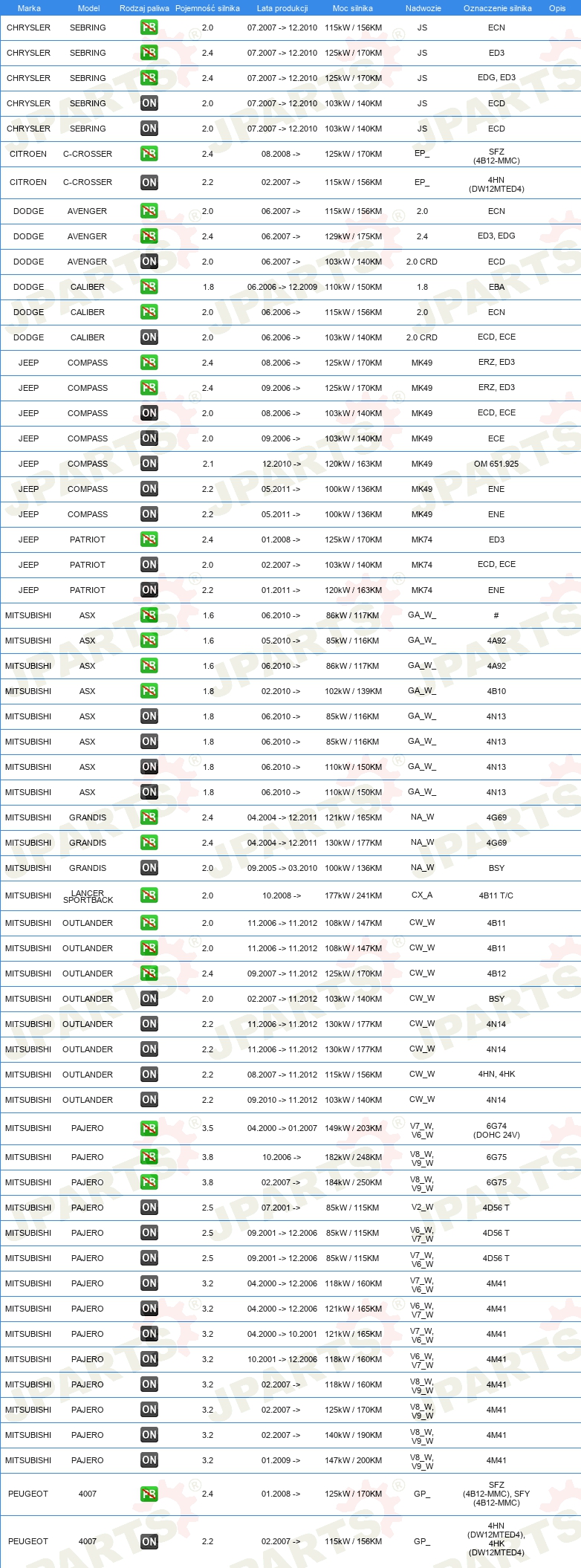Click diesel icon in Jeep Patriot 2.2 ENE row
The image size is (581, 1568).
(149, 590)
